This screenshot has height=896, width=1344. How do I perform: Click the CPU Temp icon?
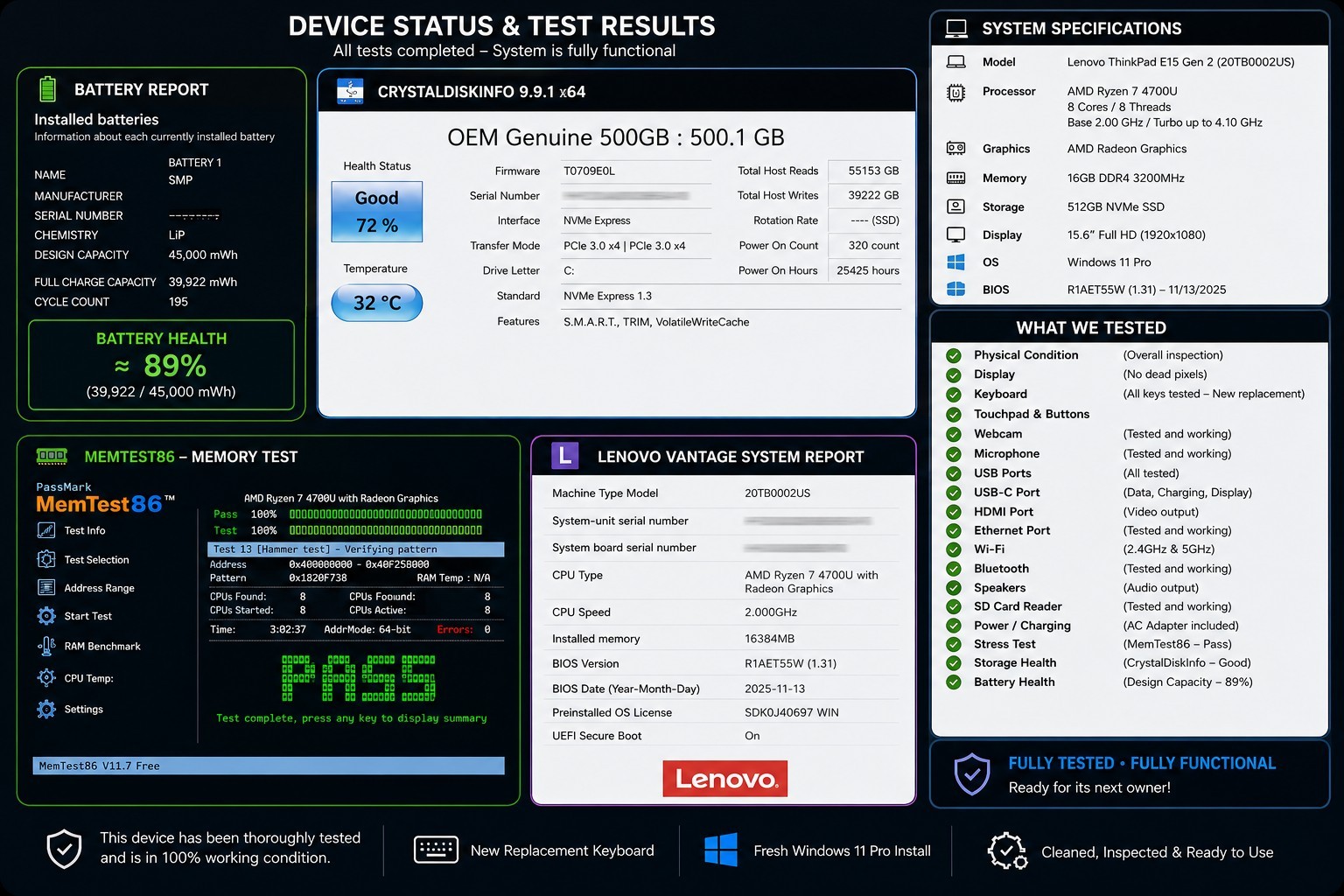coord(46,677)
